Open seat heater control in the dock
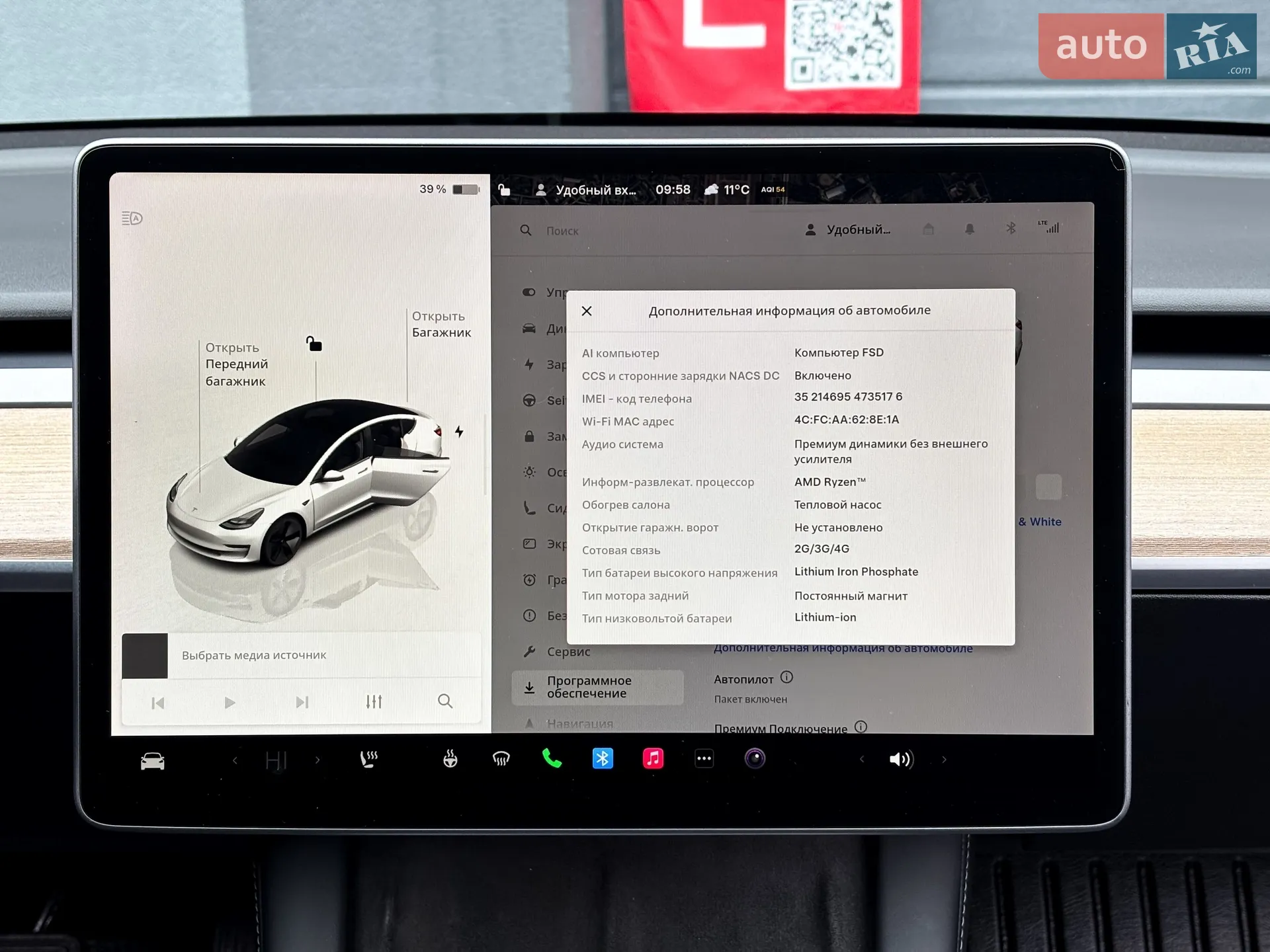Viewport: 1270px width, 952px height. click(369, 759)
